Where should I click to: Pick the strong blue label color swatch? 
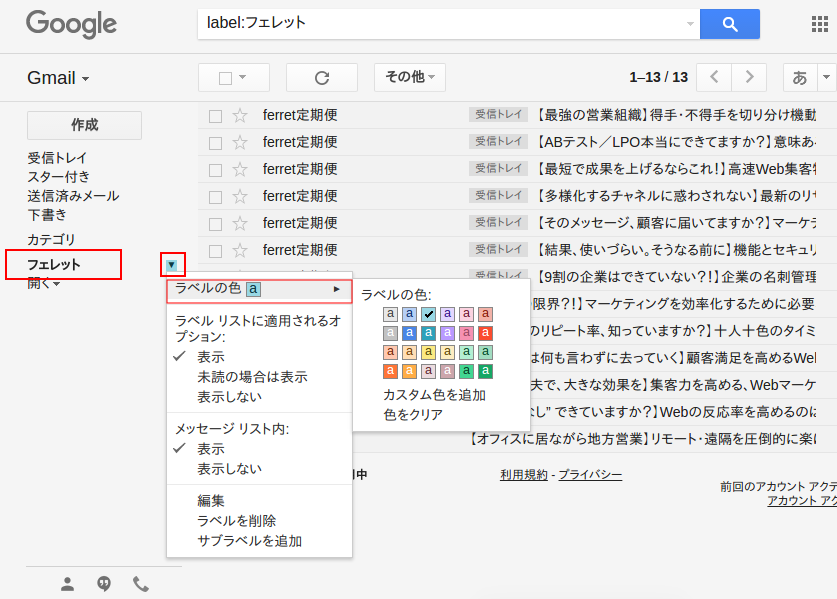click(x=409, y=333)
